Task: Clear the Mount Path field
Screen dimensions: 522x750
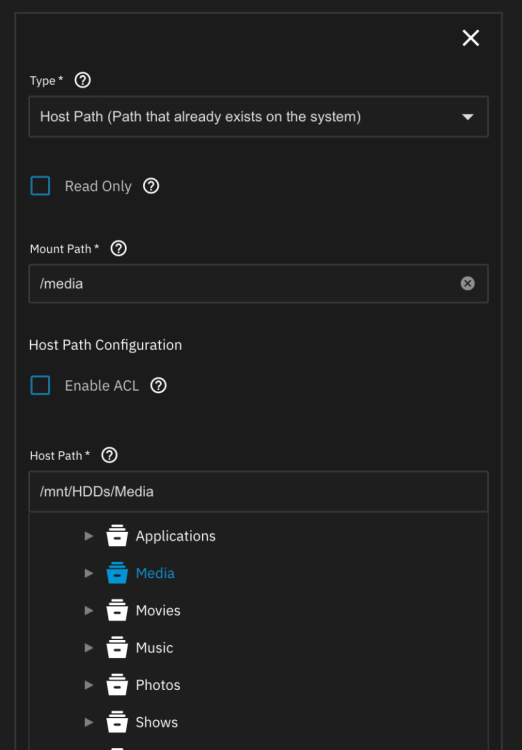Action: coord(467,284)
